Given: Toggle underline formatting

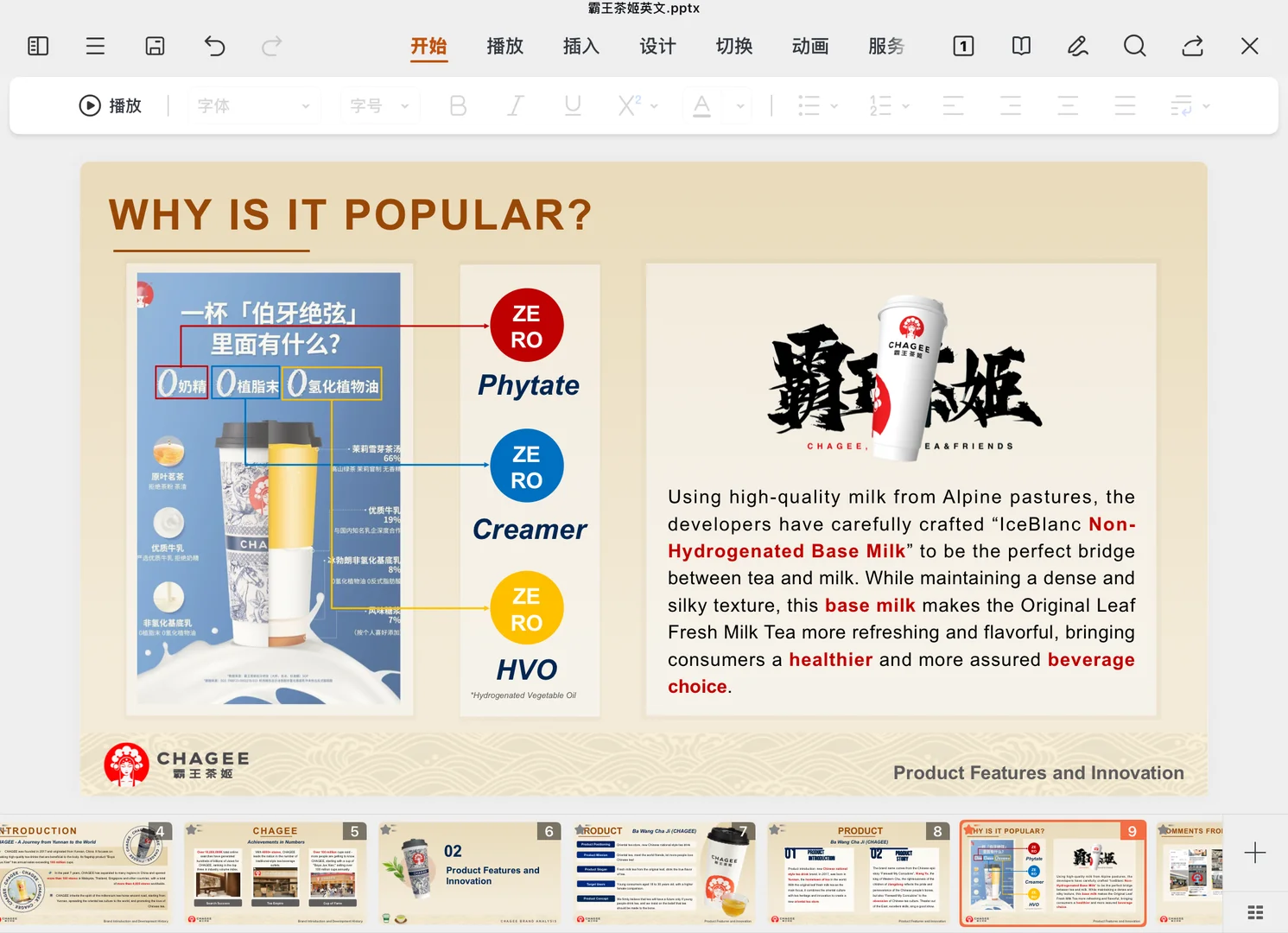Looking at the screenshot, I should coord(572,105).
